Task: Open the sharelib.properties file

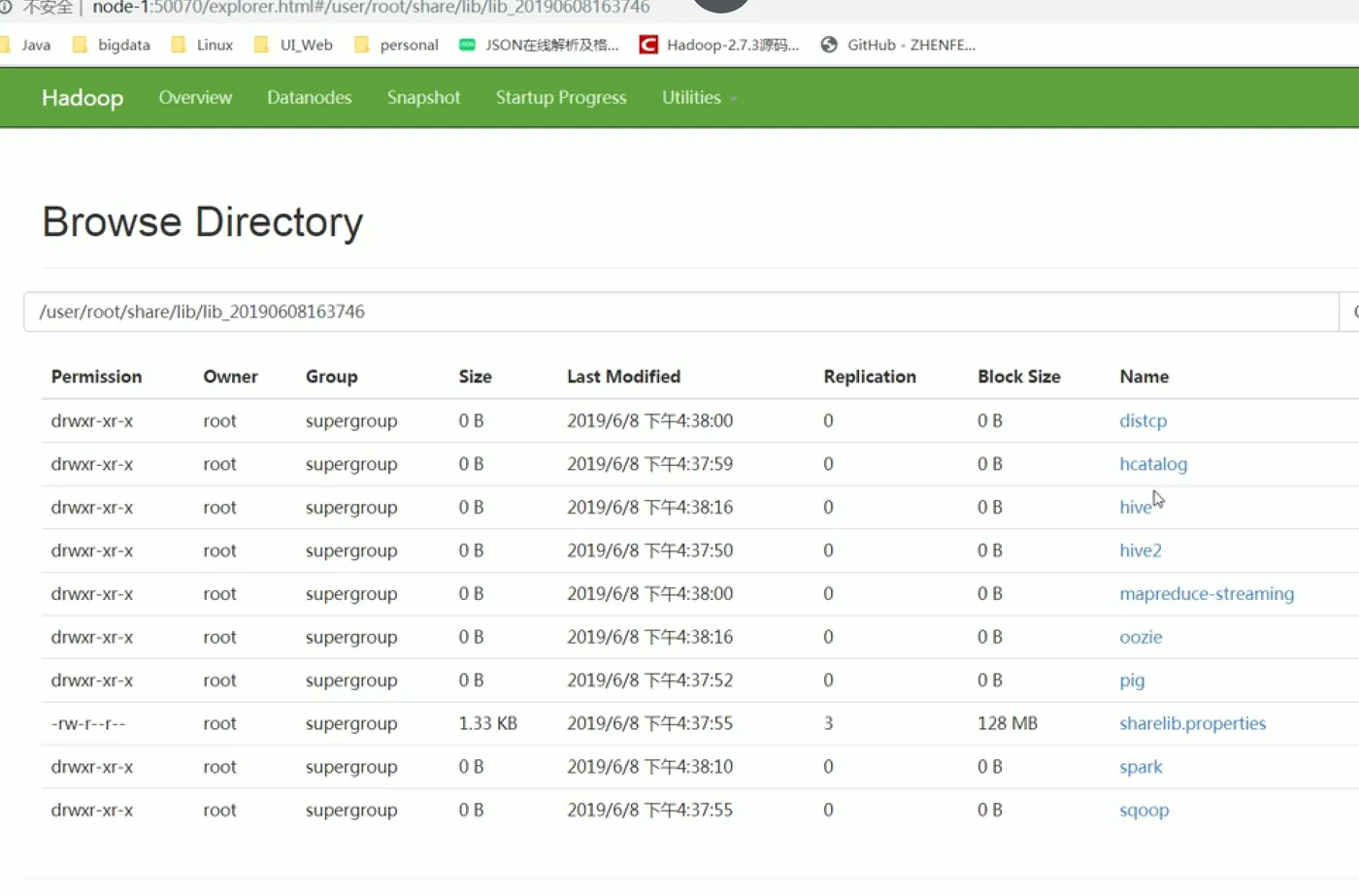Action: click(1192, 723)
